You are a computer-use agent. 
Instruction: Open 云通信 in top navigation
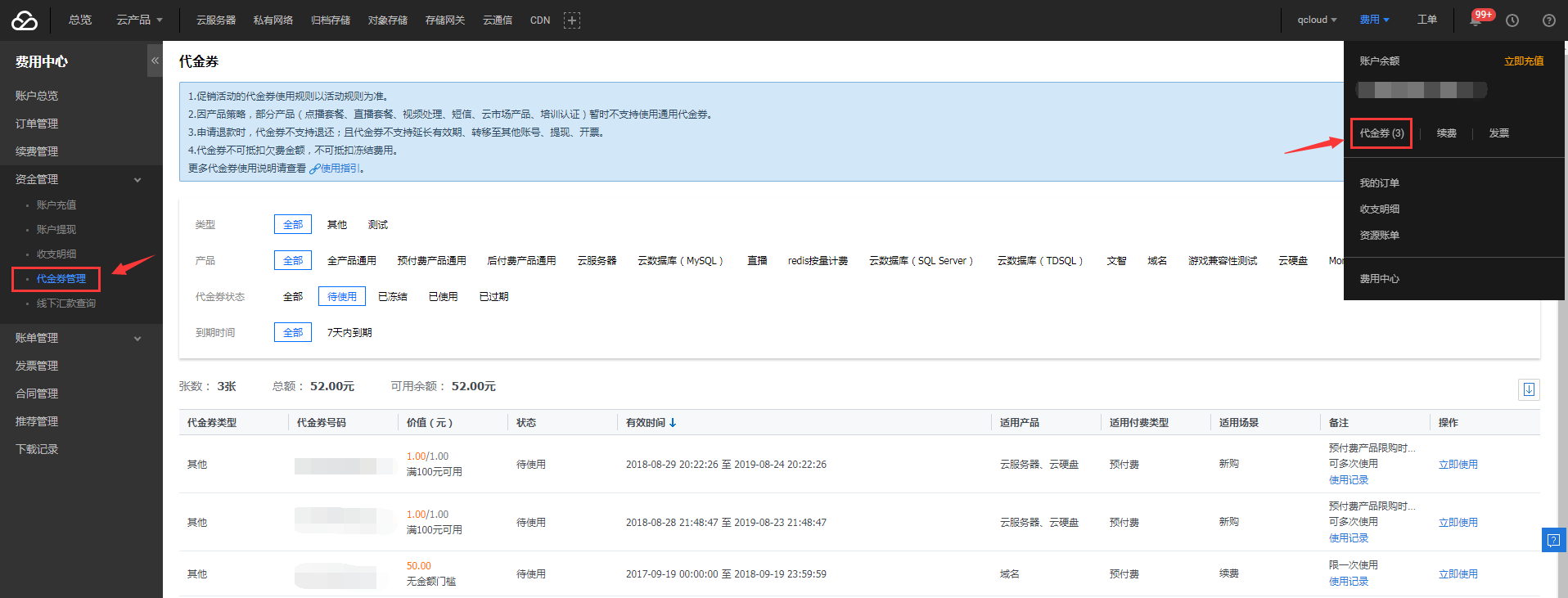pos(498,20)
